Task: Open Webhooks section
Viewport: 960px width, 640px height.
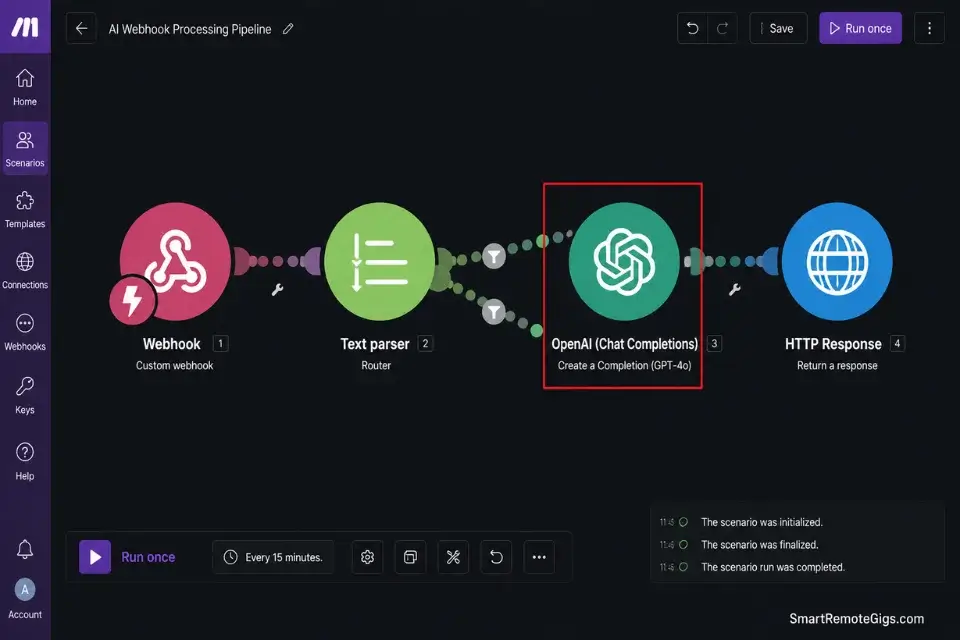Action: (x=25, y=332)
